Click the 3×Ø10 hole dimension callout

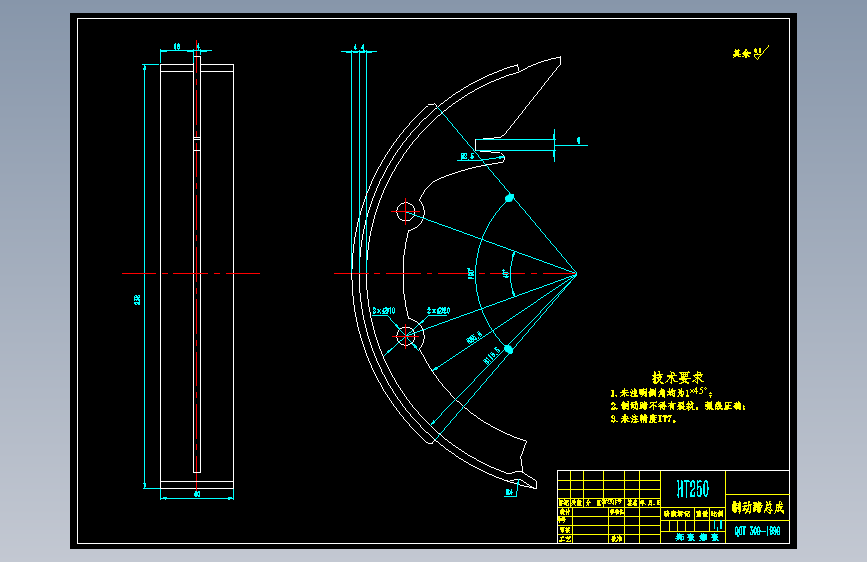tap(384, 311)
